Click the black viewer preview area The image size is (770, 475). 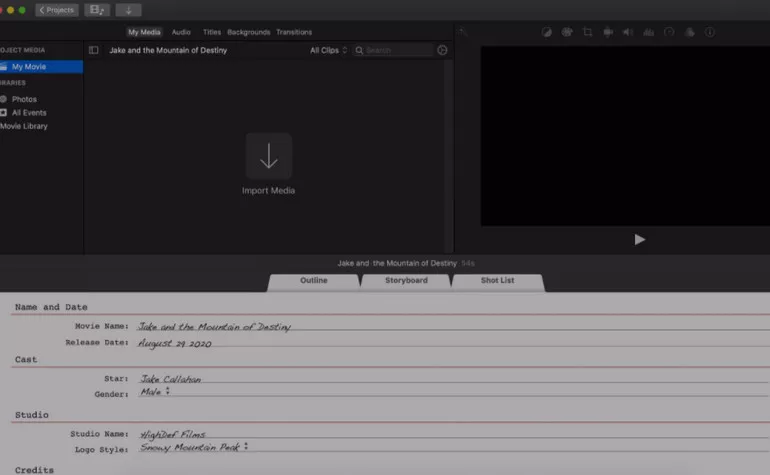[x=625, y=136]
